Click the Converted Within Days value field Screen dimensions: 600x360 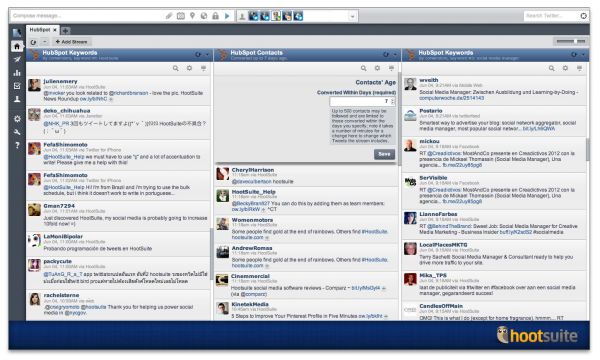coord(360,101)
